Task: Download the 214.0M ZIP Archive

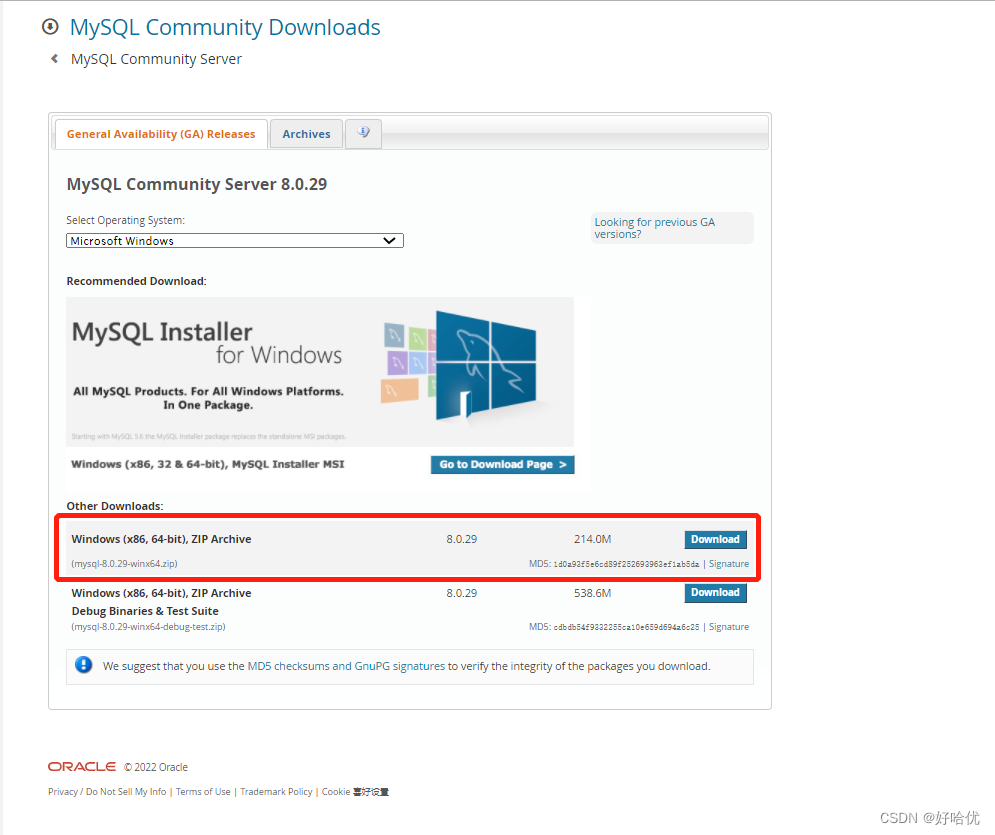Action: coord(715,539)
